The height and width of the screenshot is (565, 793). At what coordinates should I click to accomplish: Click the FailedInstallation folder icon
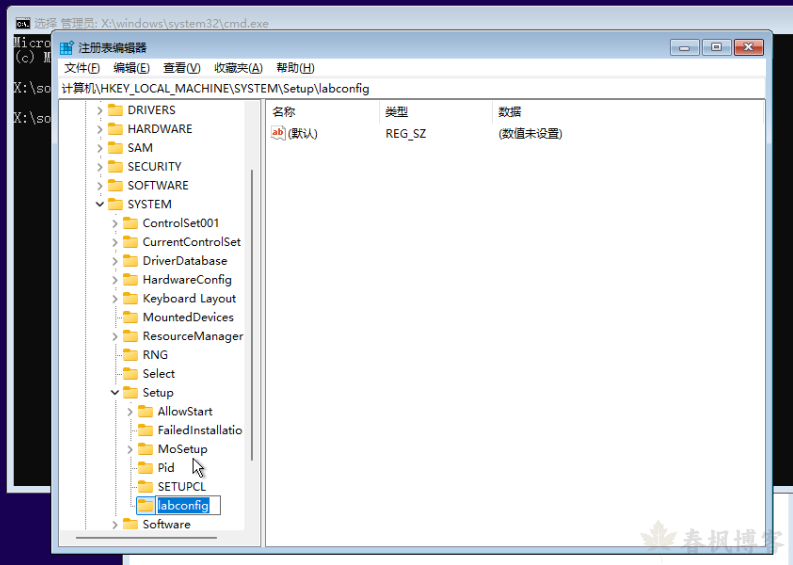coord(146,430)
